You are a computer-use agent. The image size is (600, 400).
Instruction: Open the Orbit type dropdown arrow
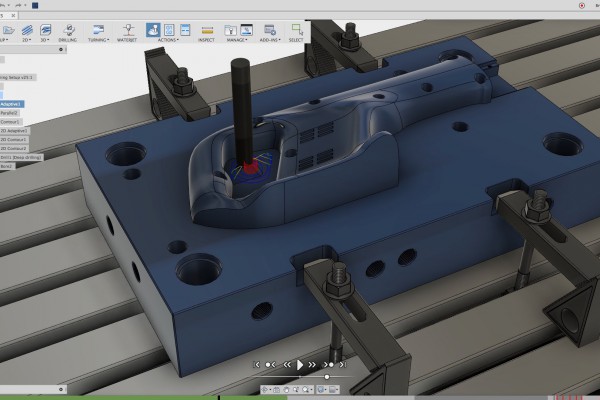[x=270, y=390]
